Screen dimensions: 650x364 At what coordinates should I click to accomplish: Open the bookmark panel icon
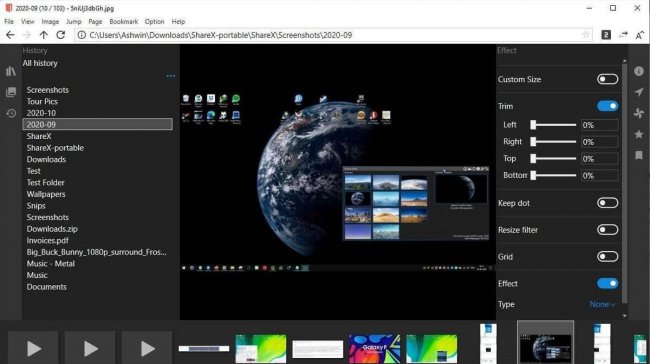pos(639,155)
